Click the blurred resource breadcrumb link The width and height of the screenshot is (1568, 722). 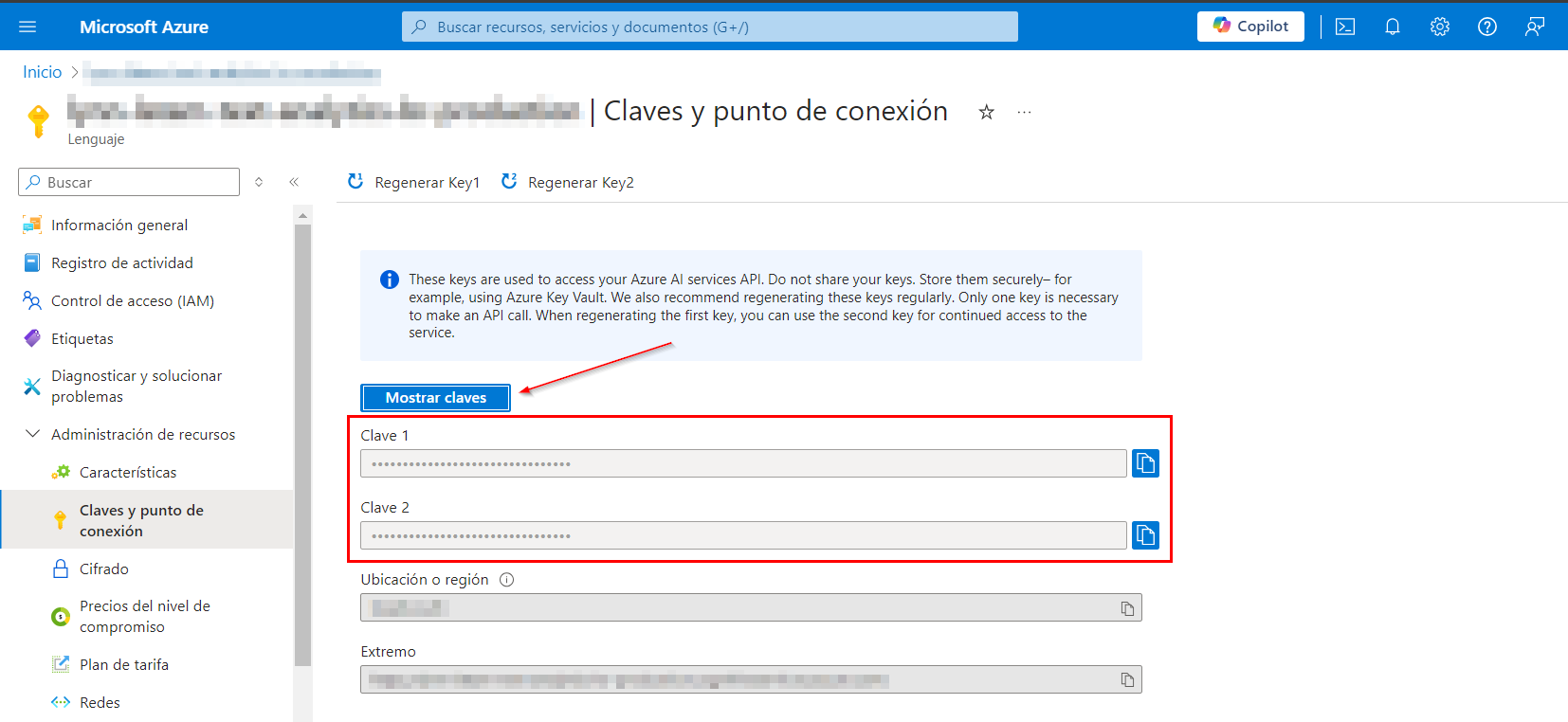[231, 72]
